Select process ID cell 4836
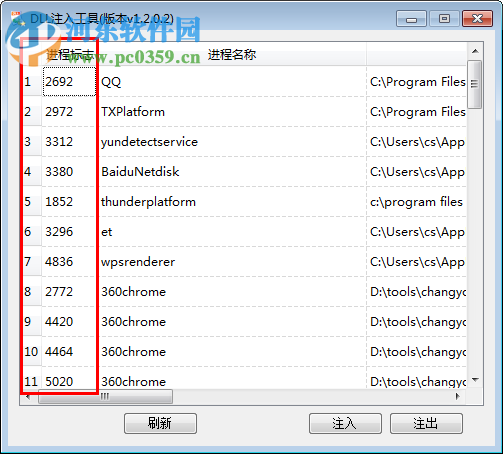Viewport: 503px width, 454px height. 69,262
